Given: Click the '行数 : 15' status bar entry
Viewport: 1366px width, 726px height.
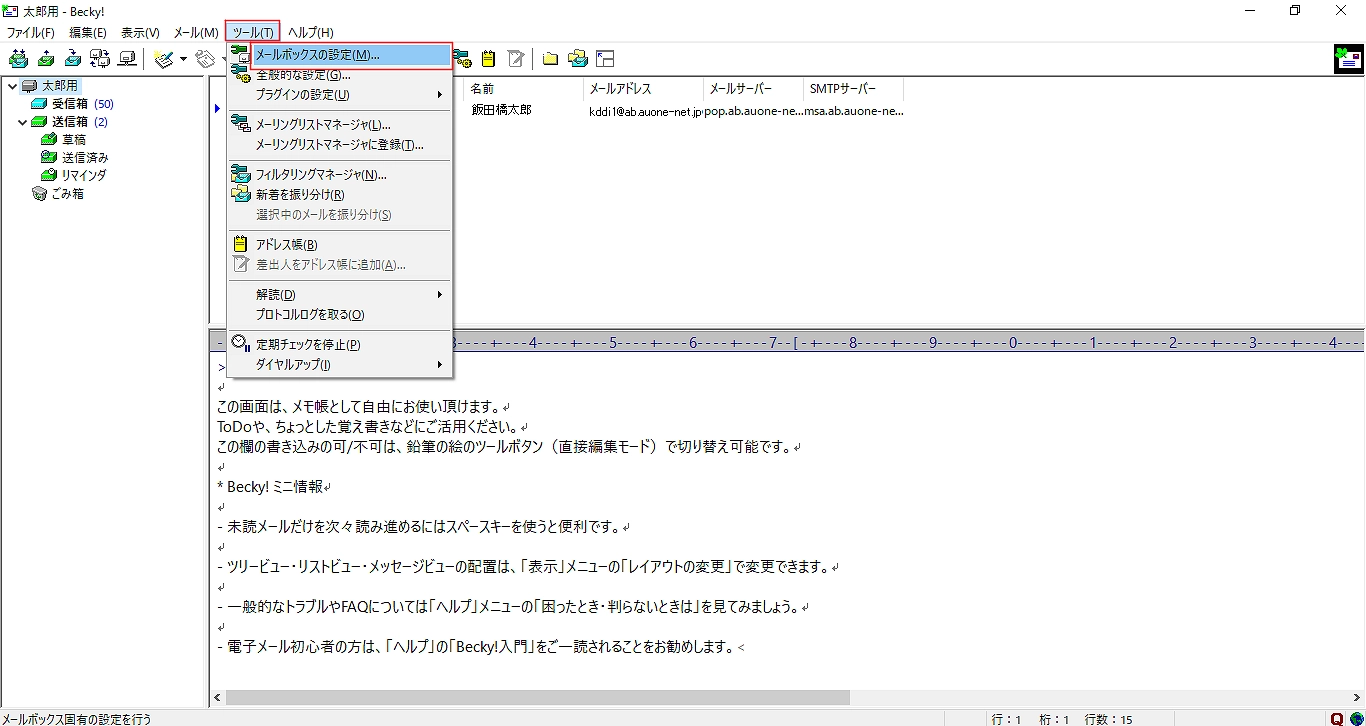Looking at the screenshot, I should (x=1108, y=718).
